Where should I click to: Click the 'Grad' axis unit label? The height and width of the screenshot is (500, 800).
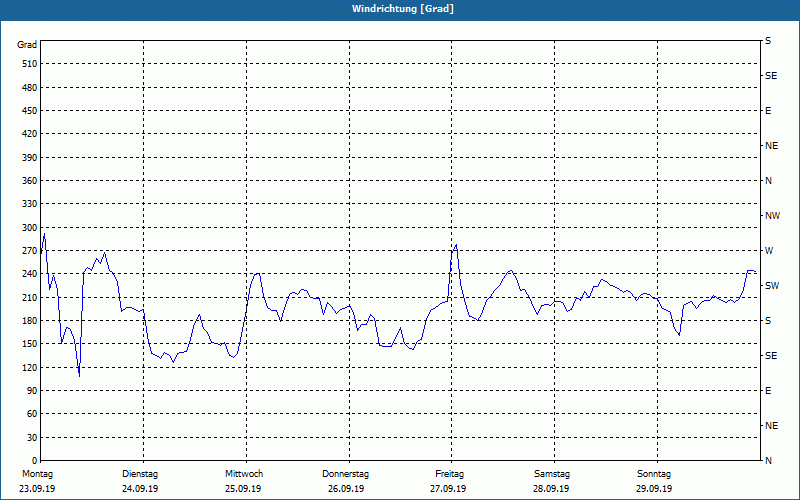tap(27, 45)
